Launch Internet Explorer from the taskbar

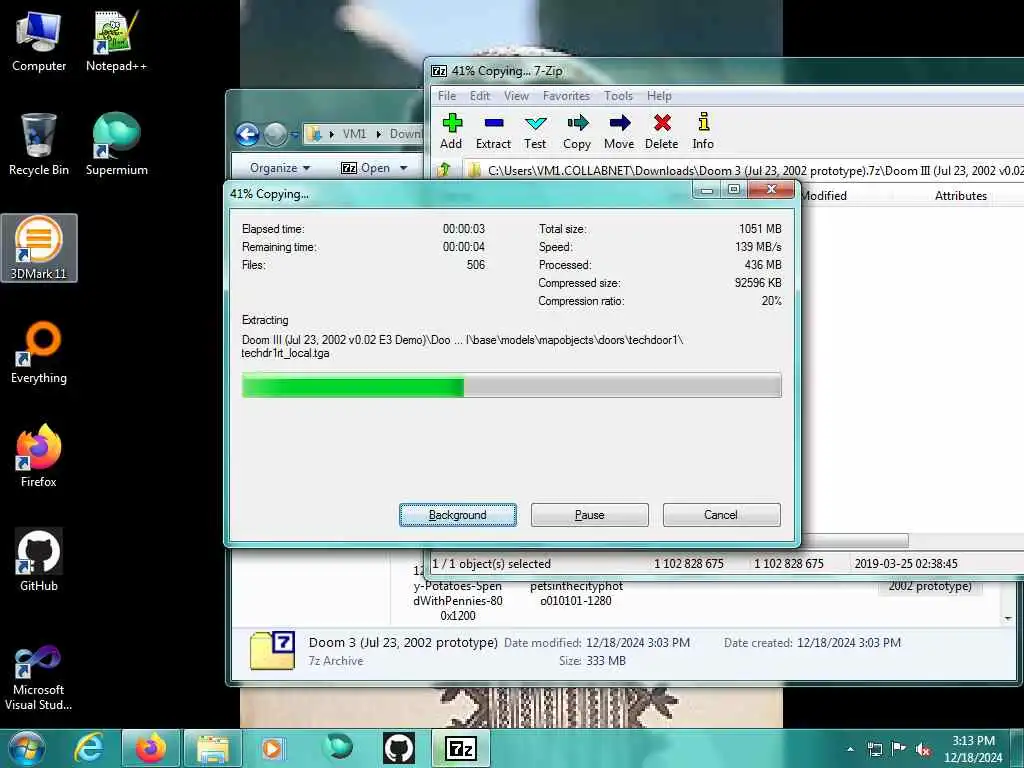[x=89, y=748]
